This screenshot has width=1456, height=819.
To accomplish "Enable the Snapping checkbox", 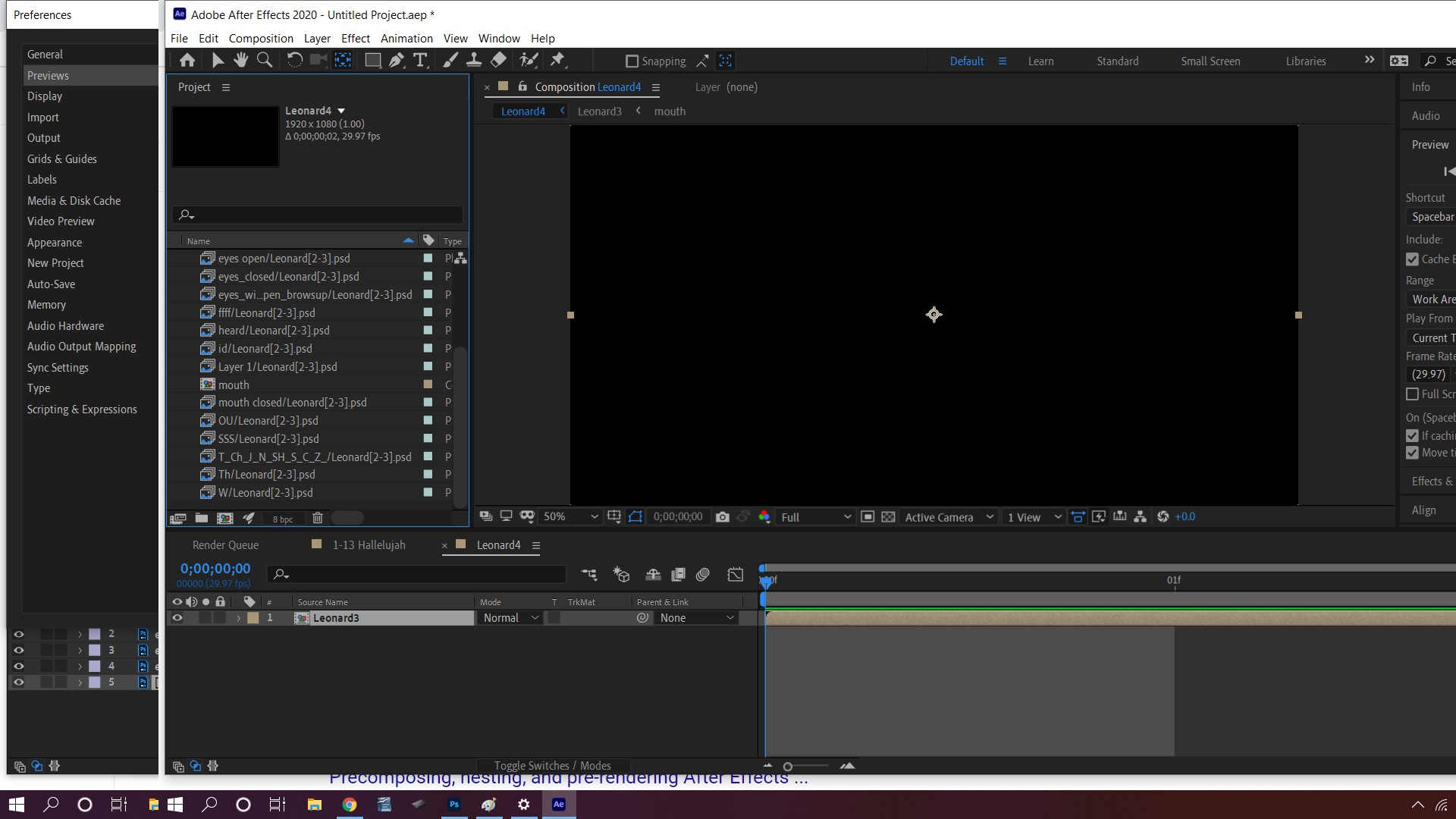I will click(x=632, y=61).
